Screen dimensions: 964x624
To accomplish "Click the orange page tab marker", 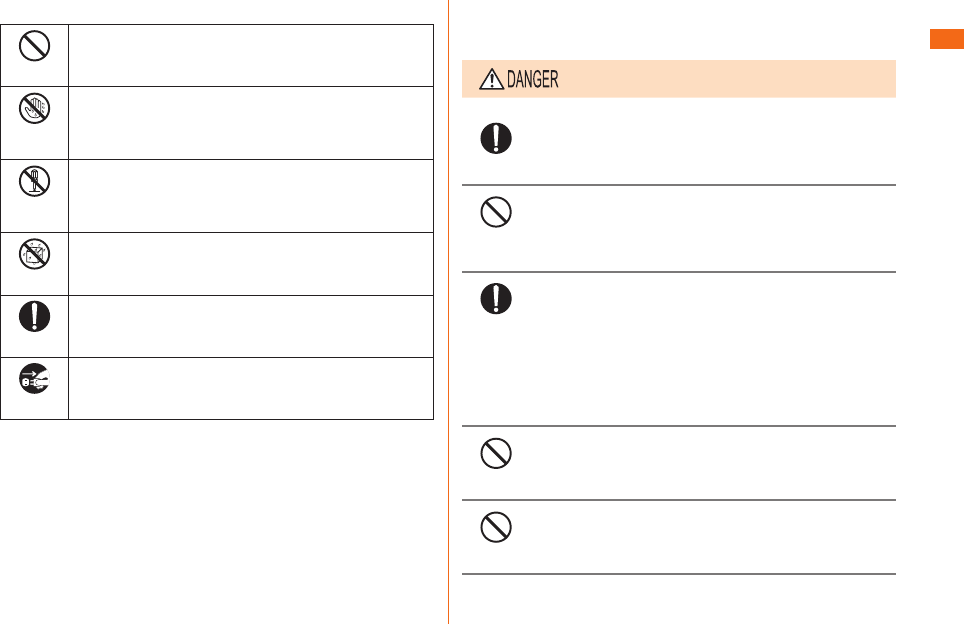I will coord(947,39).
